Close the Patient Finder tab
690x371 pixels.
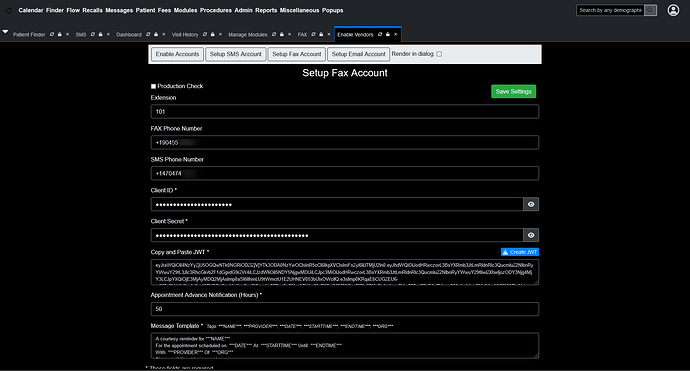(67, 34)
